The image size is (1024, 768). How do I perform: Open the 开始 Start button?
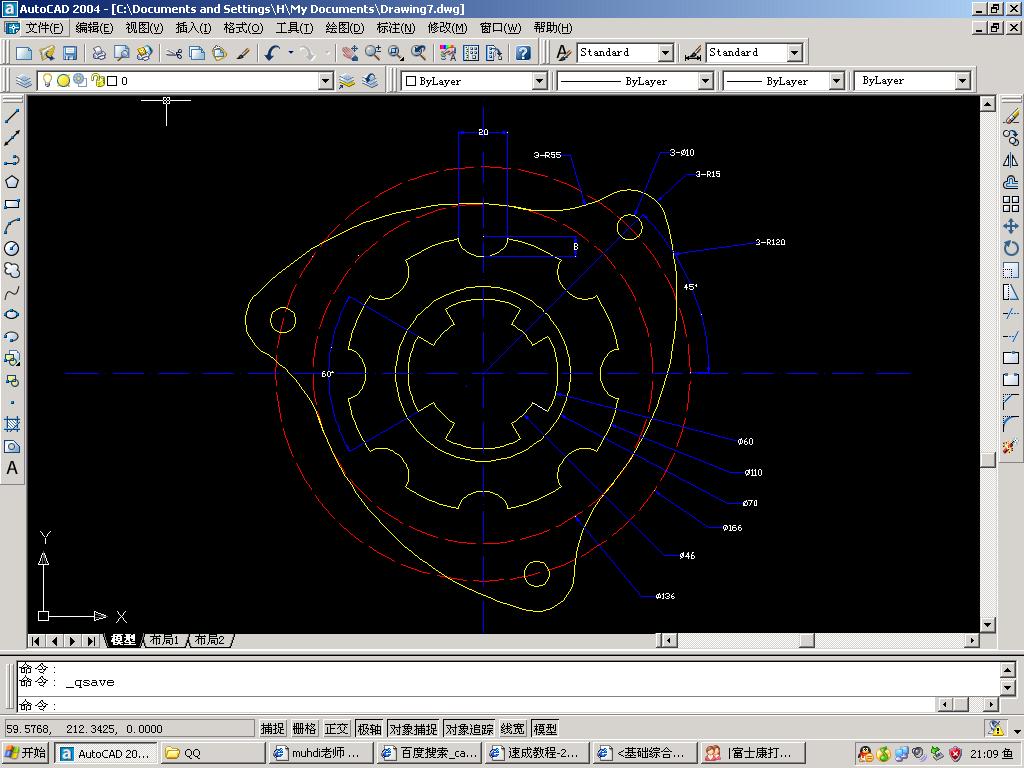[x=26, y=753]
